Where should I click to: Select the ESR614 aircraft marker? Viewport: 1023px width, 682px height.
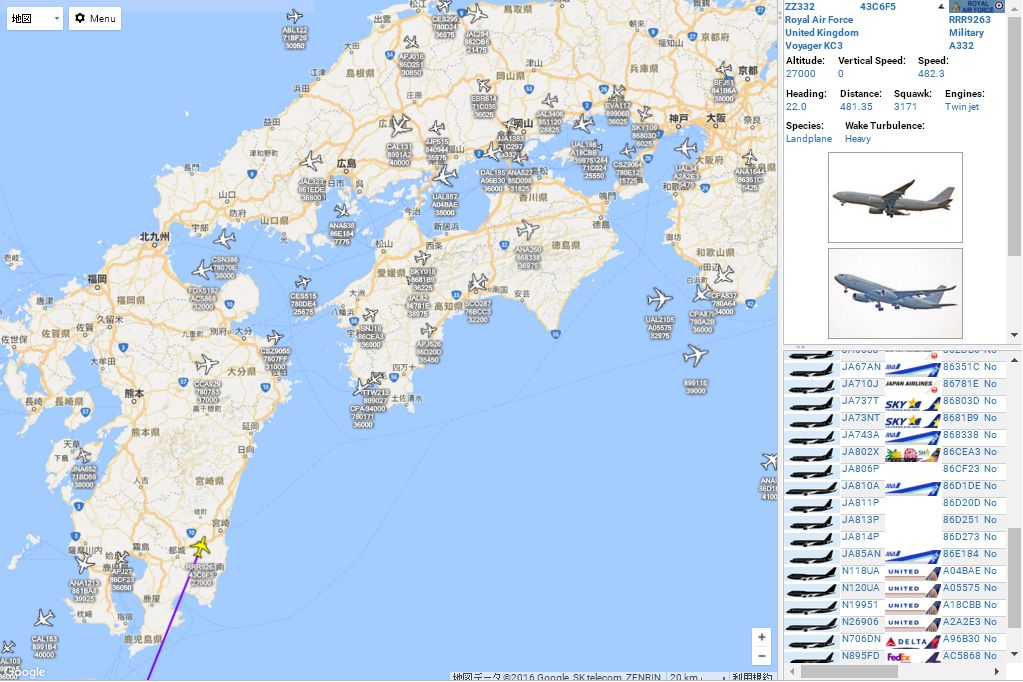point(483,85)
